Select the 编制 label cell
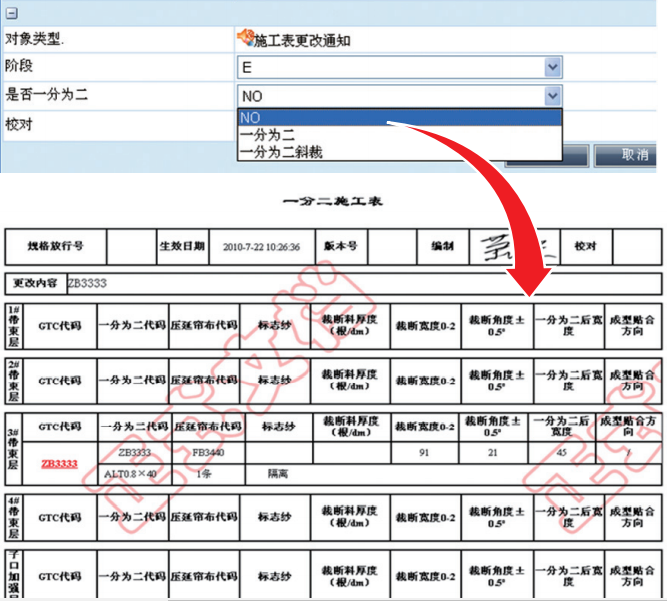 coord(442,246)
